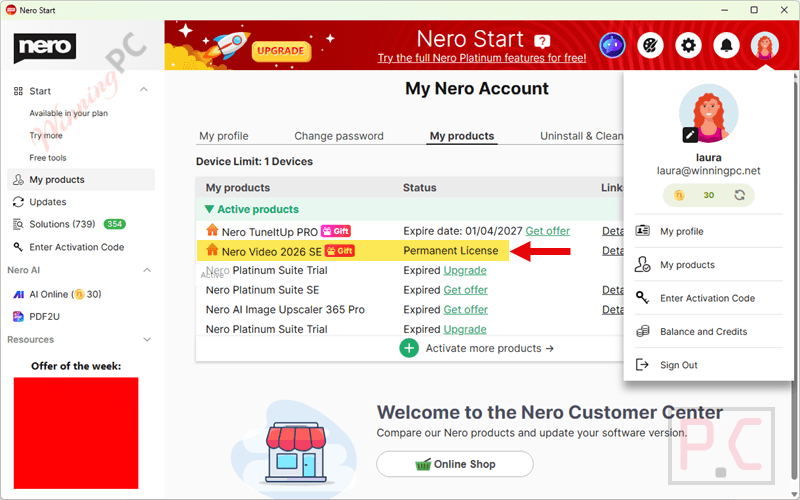Refresh the coin balance with the sync icon
The width and height of the screenshot is (800, 500).
click(x=739, y=195)
